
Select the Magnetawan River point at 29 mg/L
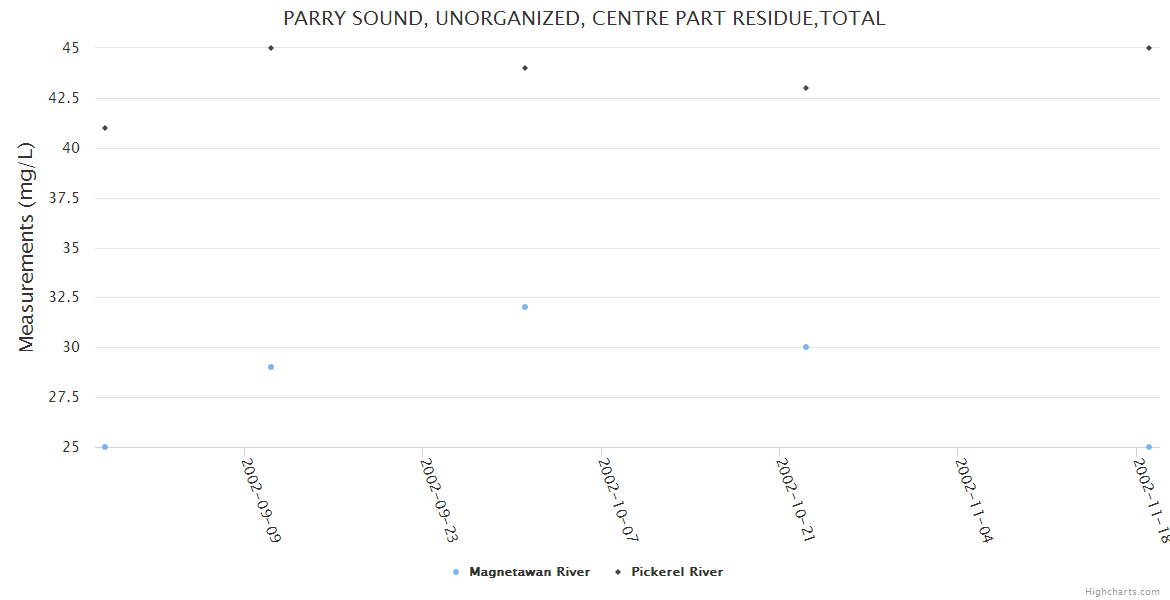point(271,367)
